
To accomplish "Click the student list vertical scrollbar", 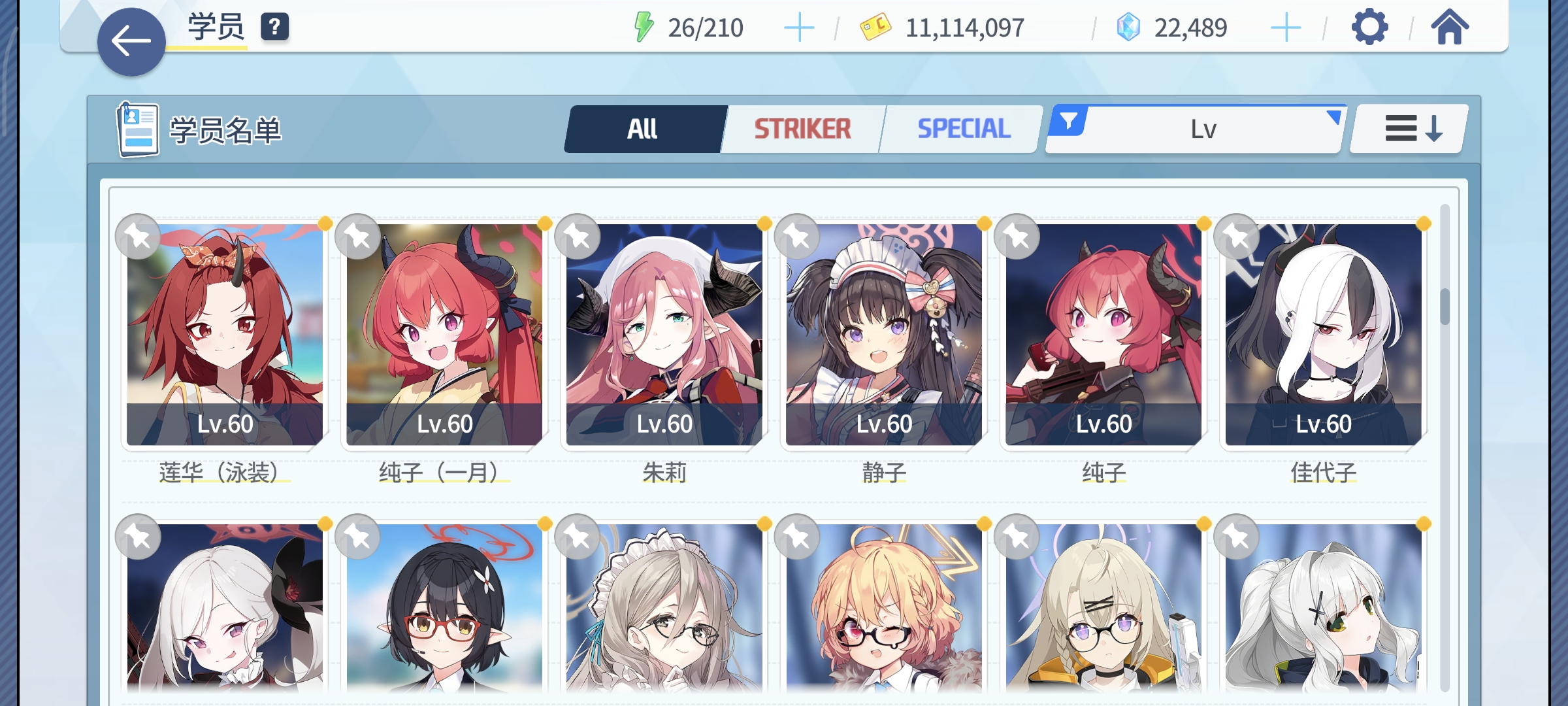I will pos(1445,448).
